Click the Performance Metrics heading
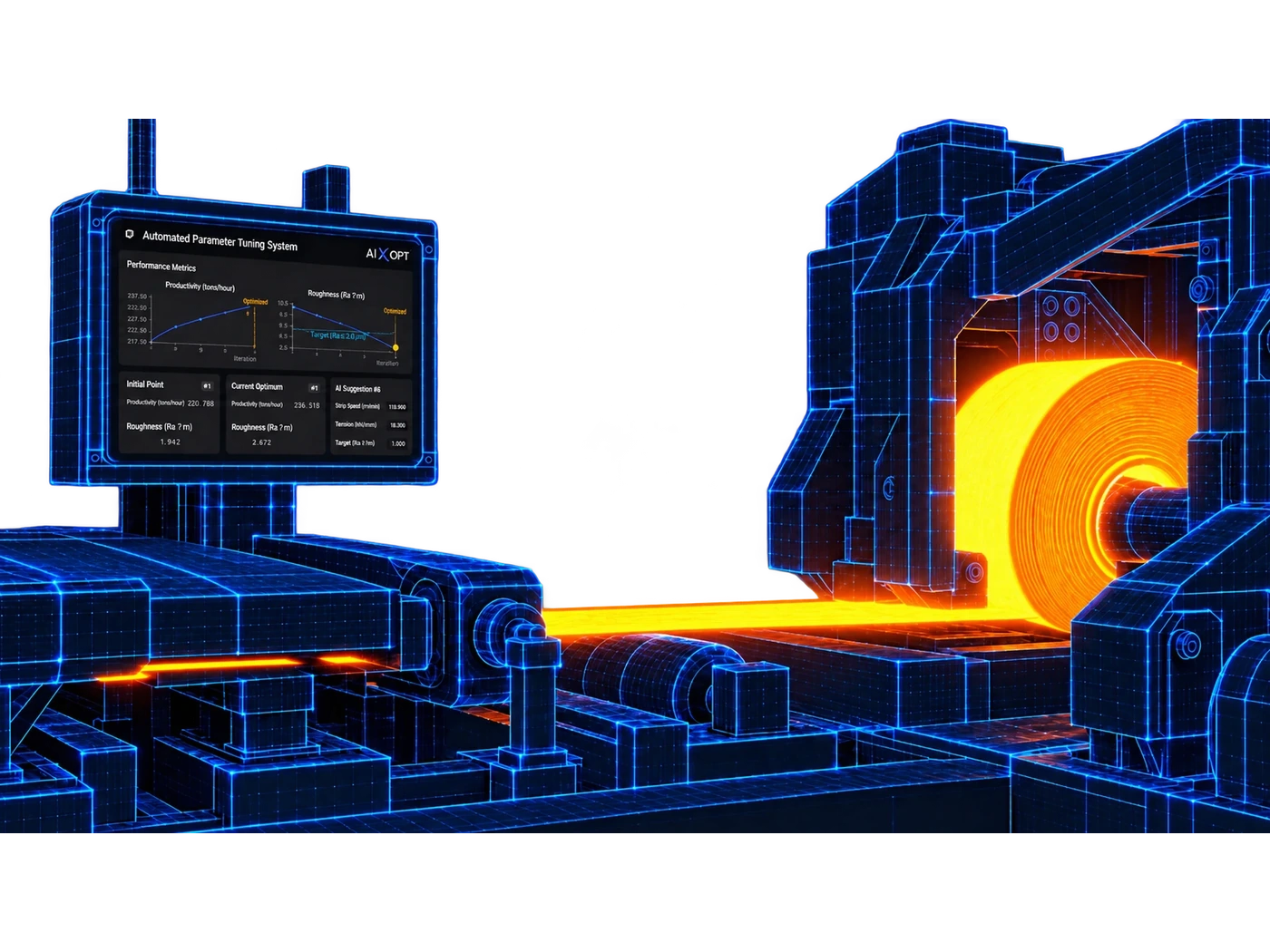1270x952 pixels. click(161, 267)
